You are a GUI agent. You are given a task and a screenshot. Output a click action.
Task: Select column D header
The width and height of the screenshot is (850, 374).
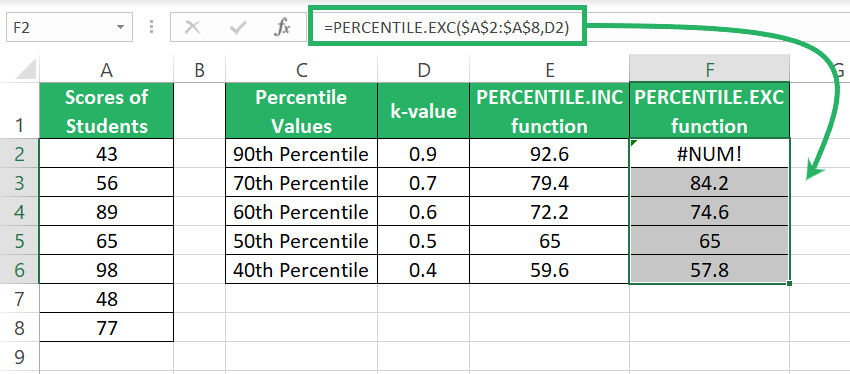[423, 70]
